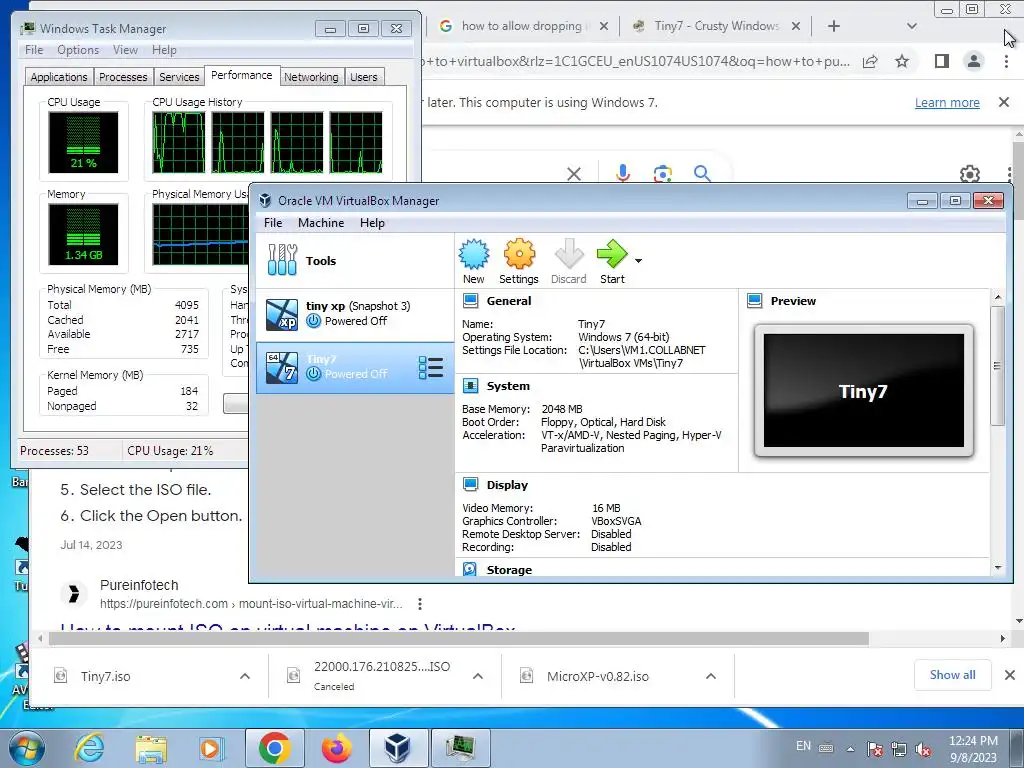Click the System section chip icon
This screenshot has width=1024, height=768.
coord(470,386)
